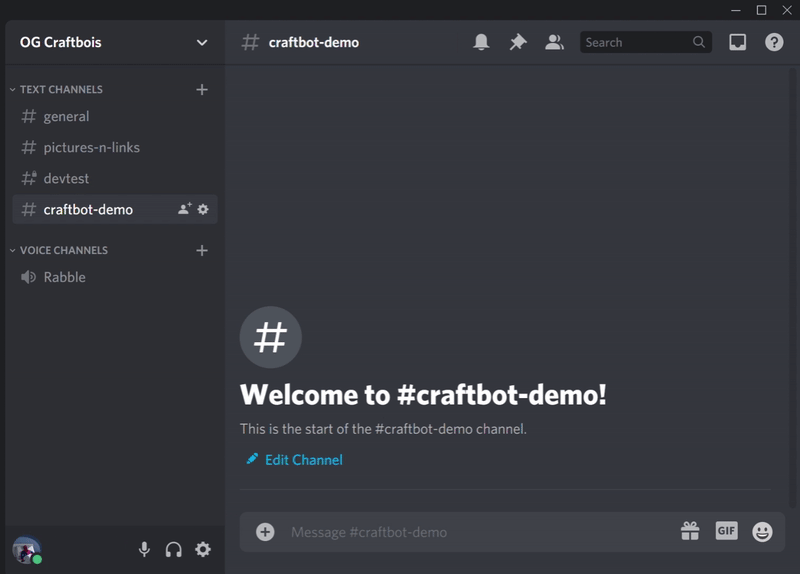Image resolution: width=800 pixels, height=574 pixels.
Task: Create a new voice channel plus icon
Action: (x=202, y=251)
